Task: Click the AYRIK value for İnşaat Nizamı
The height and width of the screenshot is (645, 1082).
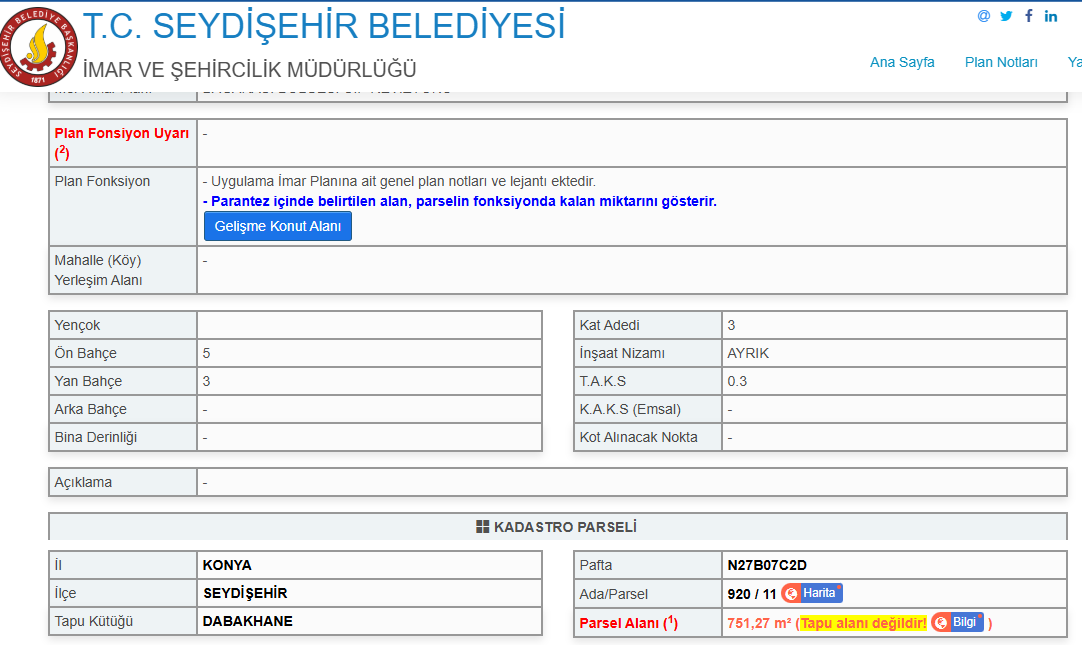Action: click(x=748, y=353)
